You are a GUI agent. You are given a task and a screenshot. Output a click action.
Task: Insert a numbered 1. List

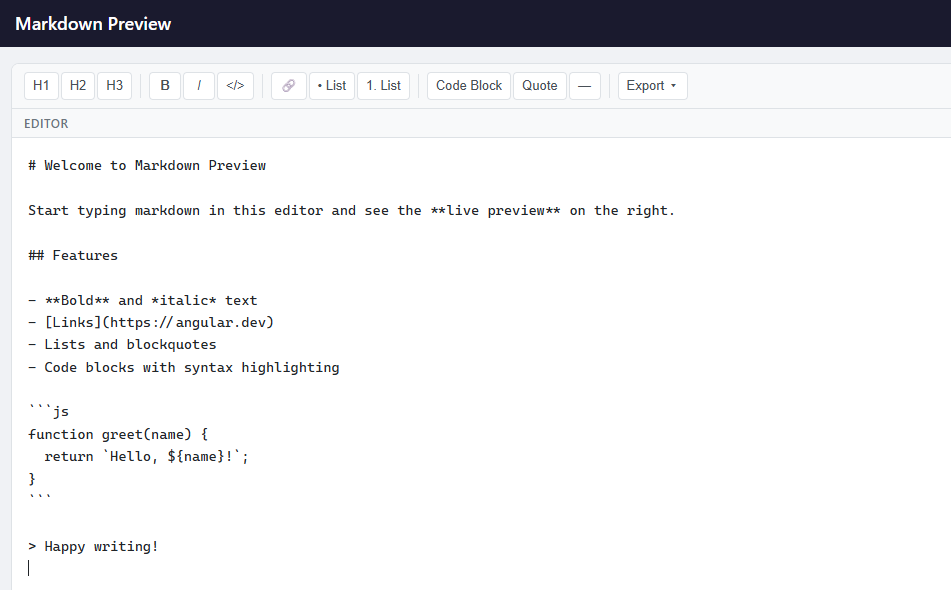383,85
